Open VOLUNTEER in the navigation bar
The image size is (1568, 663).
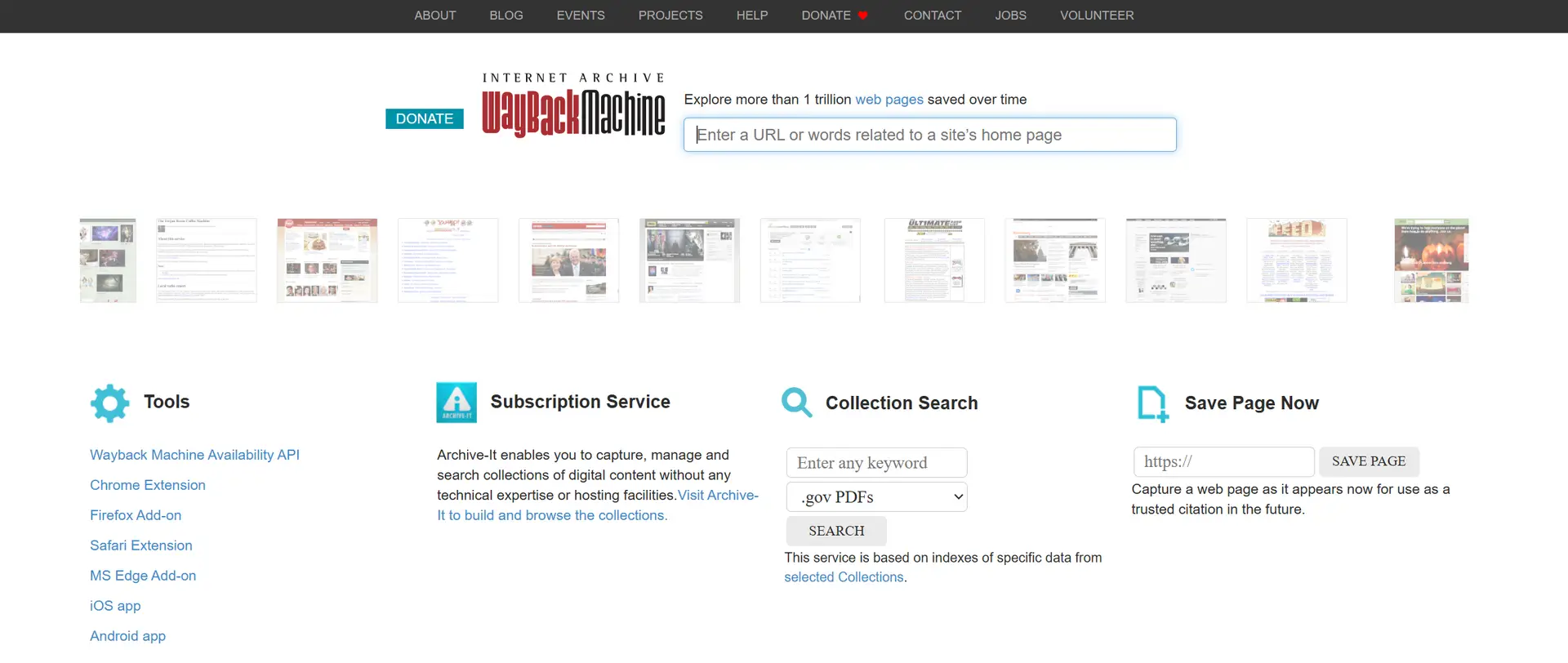pyautogui.click(x=1097, y=16)
